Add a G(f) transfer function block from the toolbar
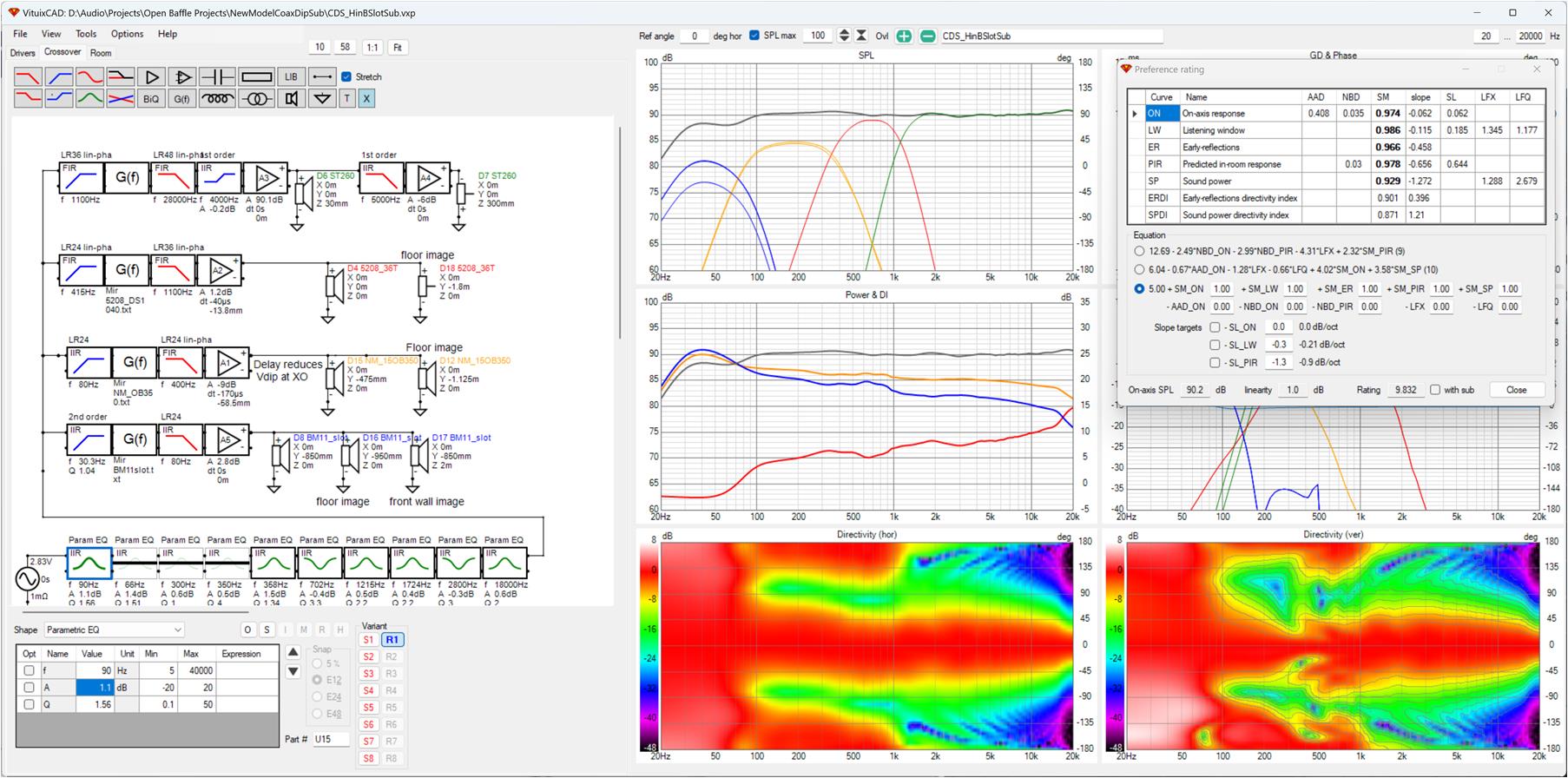This screenshot has width=1568, height=778. (x=182, y=98)
